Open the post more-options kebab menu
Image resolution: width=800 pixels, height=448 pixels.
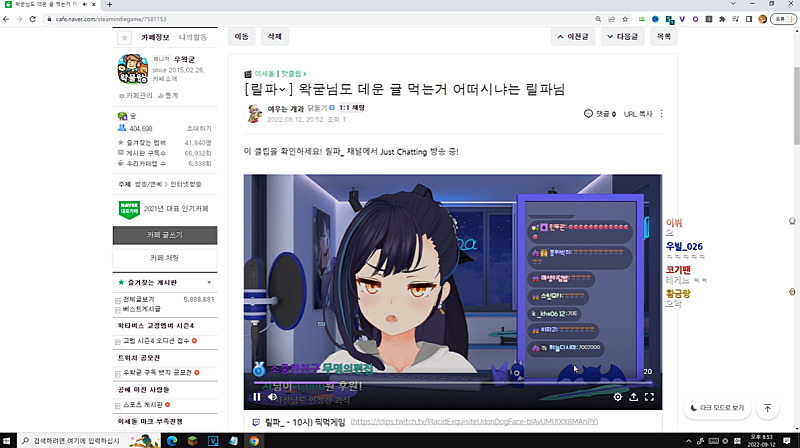661,114
